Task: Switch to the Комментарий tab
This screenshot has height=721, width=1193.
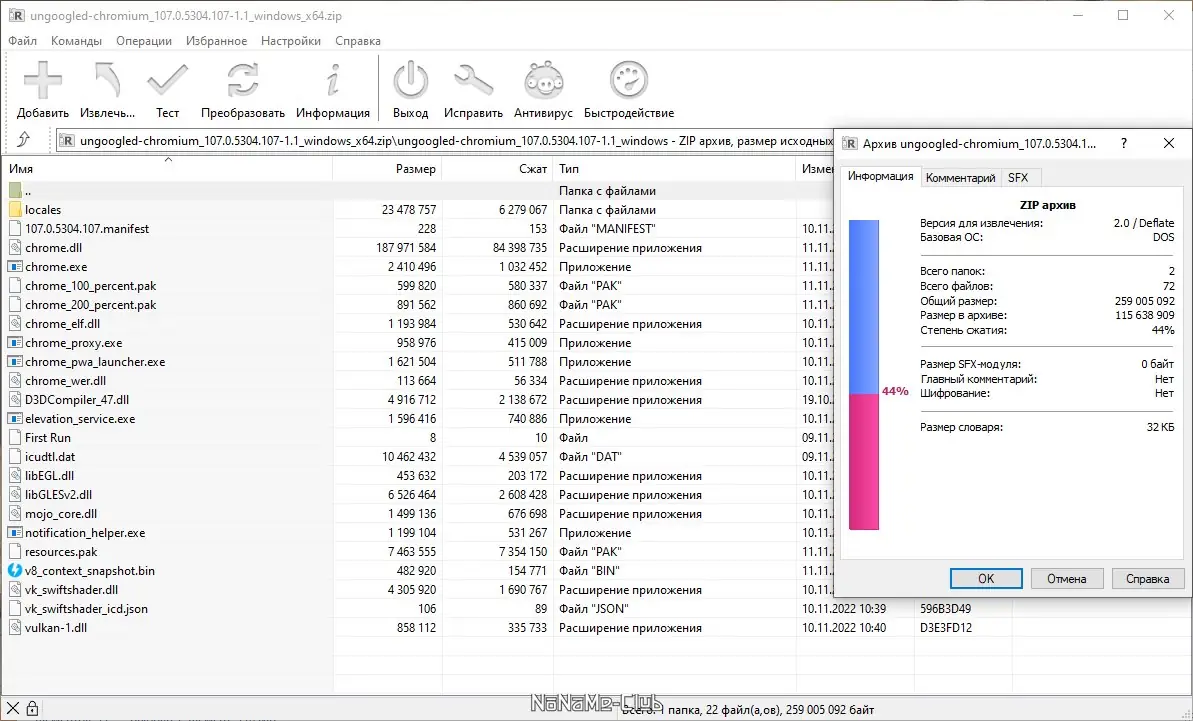Action: (x=960, y=177)
